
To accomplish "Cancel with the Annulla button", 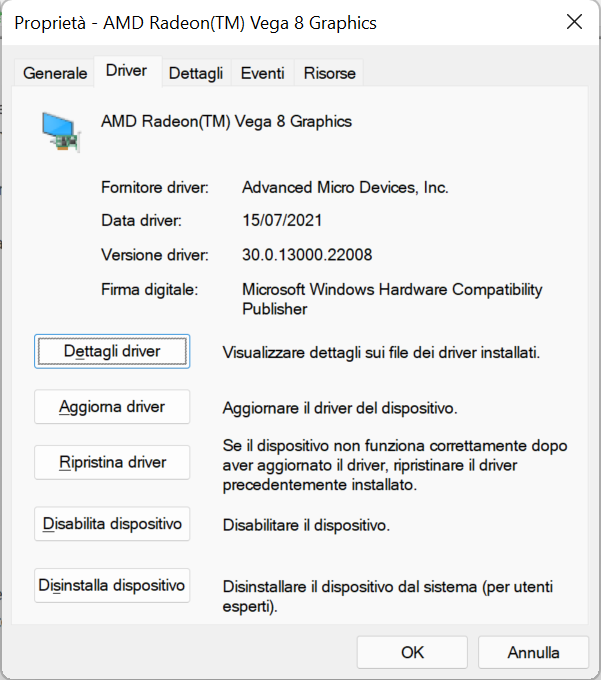I will tap(533, 652).
